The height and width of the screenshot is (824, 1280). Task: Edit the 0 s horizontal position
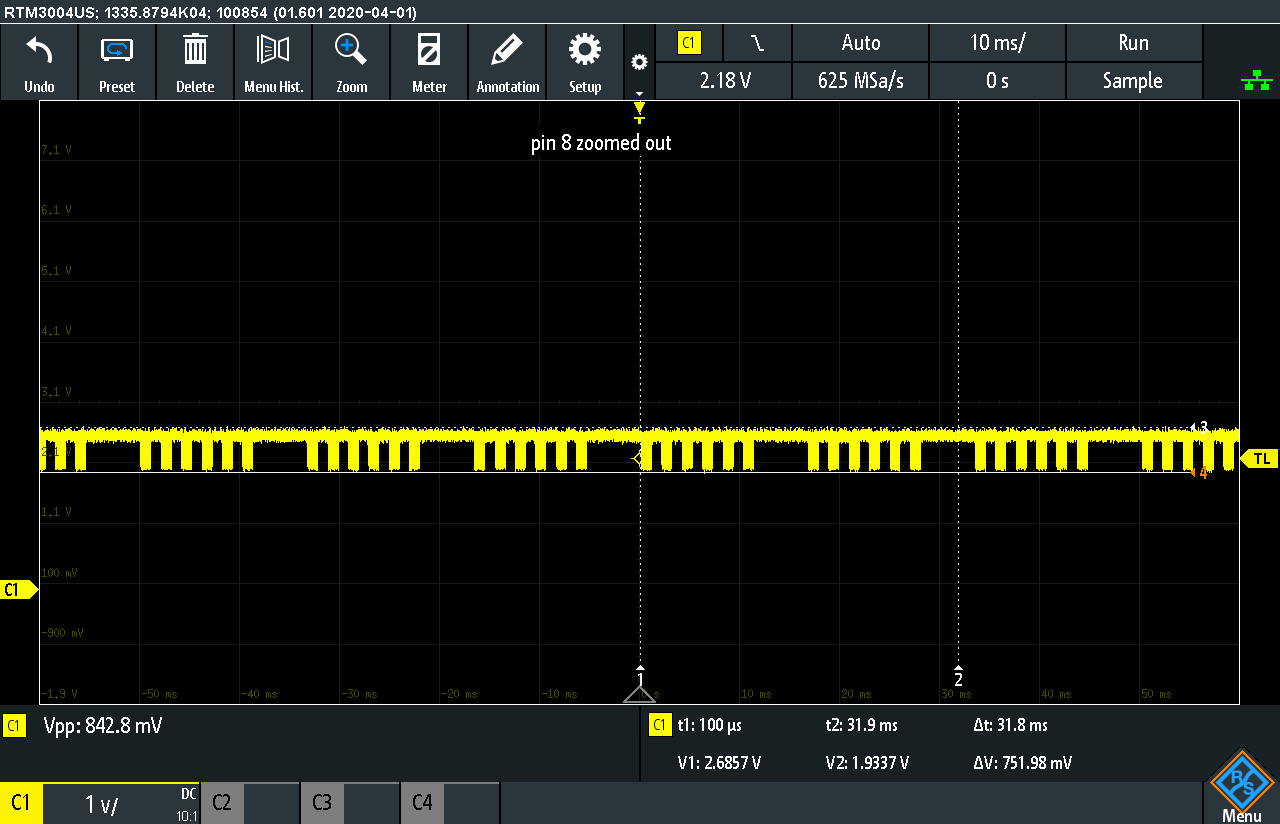tap(997, 81)
